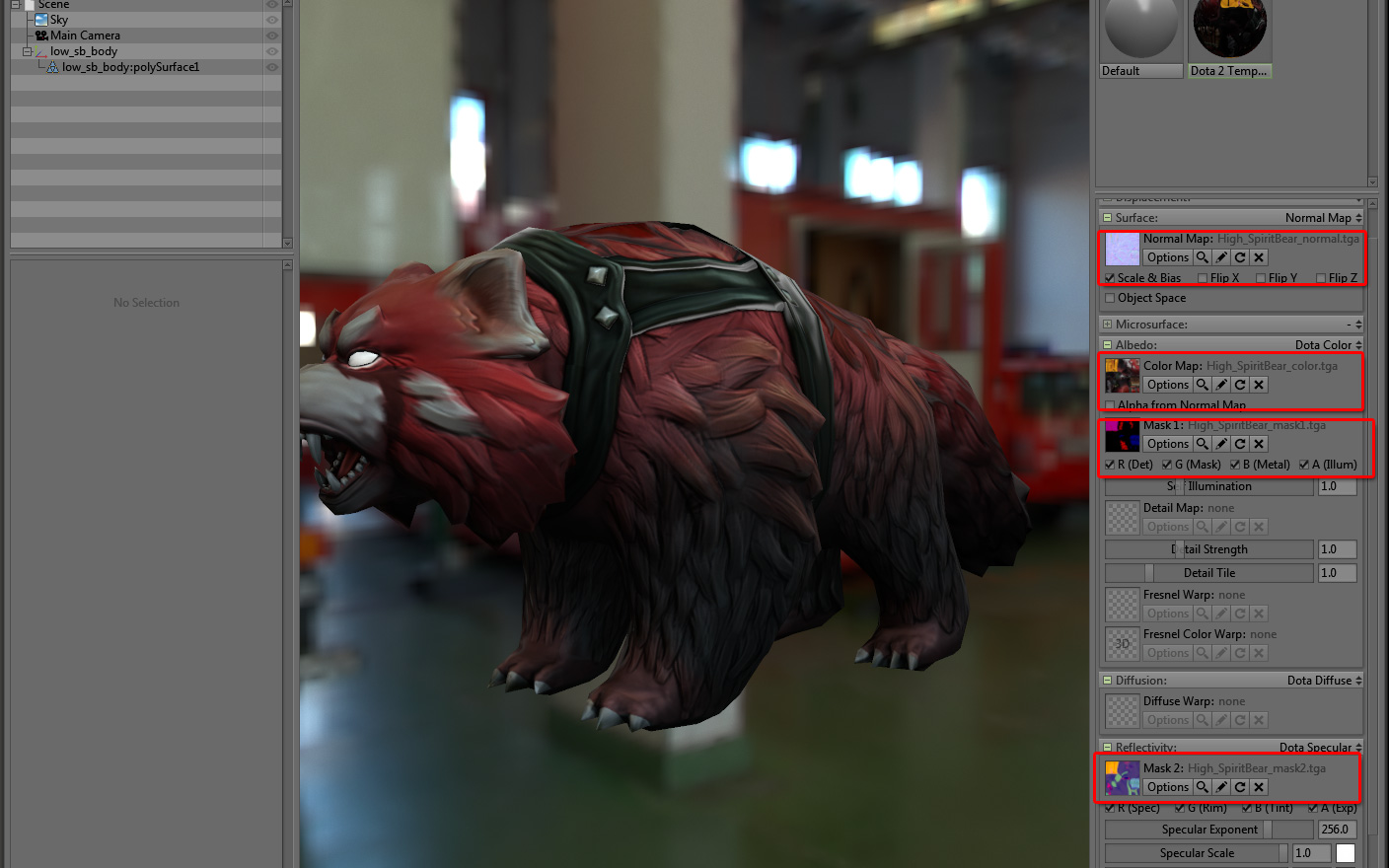Screen dimensions: 1389x868
Task: Click the pencil edit icon for Color Map
Action: 1221,385
